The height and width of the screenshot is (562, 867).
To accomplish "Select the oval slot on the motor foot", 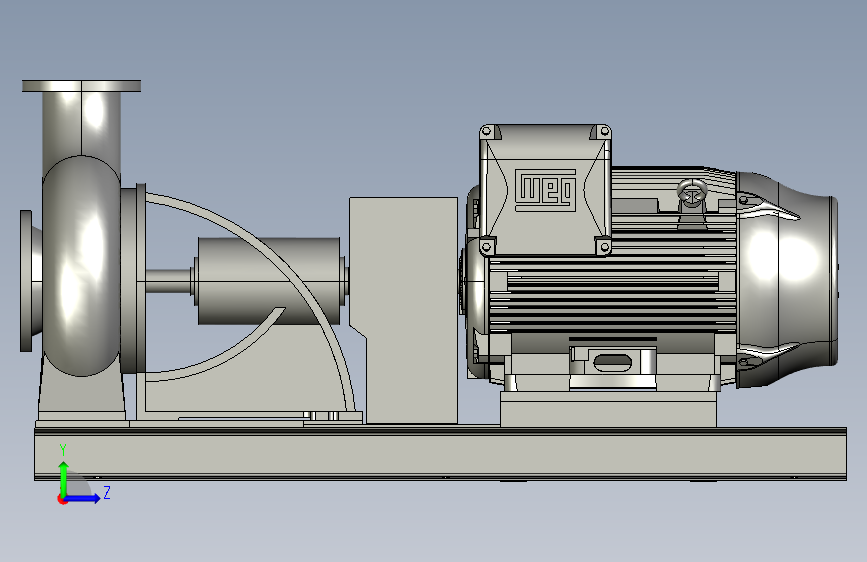I will [612, 363].
